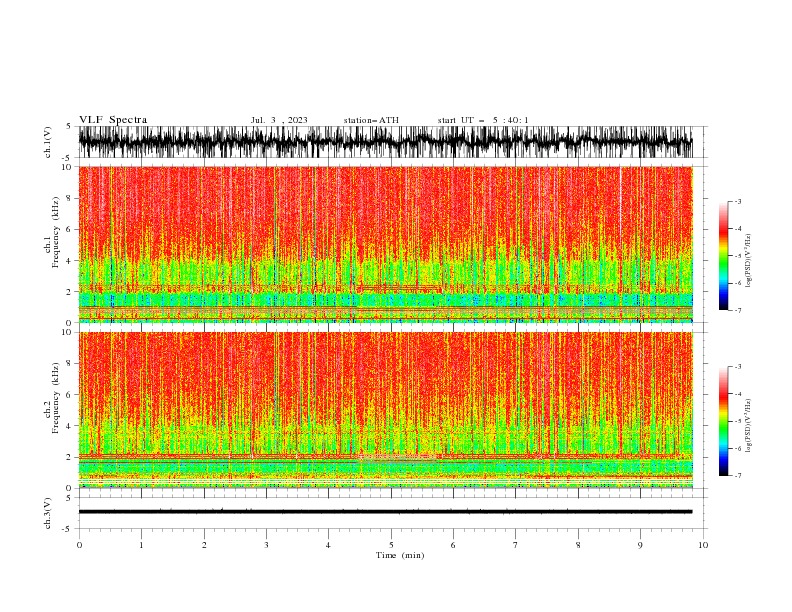Click the lower color bar "log(PSD)(V²/Hz)" label
The image size is (792, 612).
749,425
